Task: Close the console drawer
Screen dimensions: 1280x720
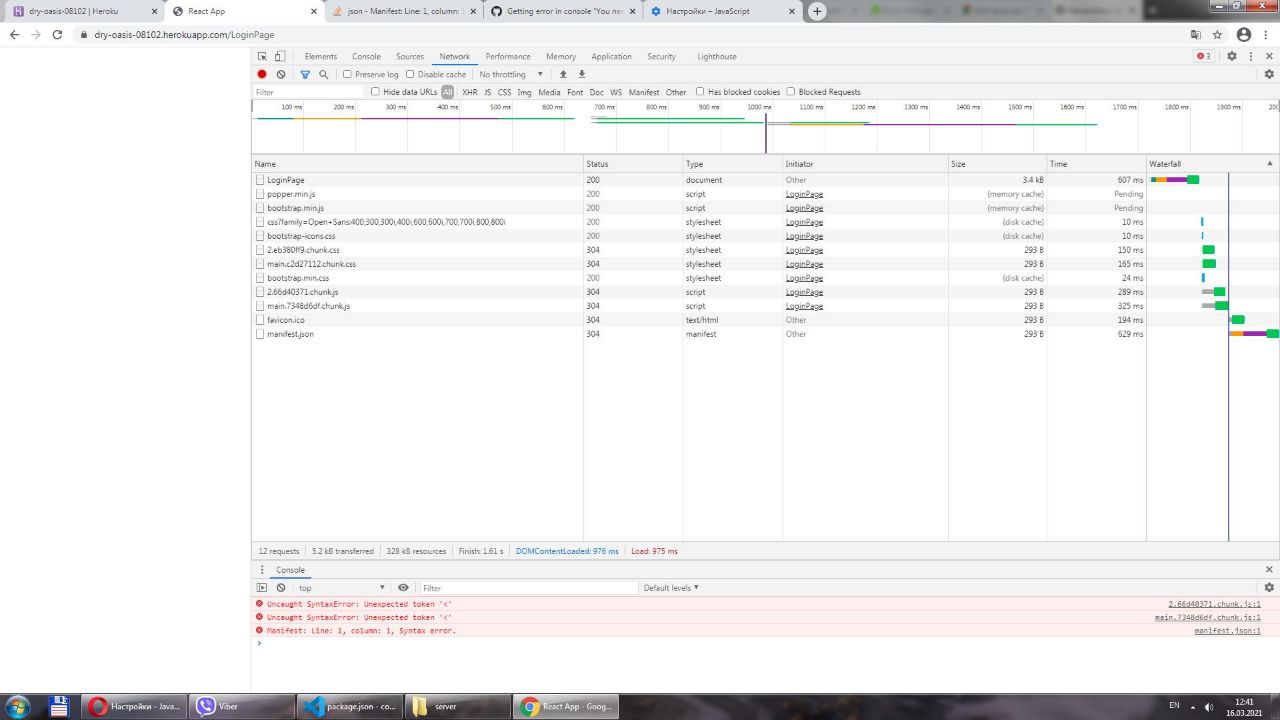Action: point(1269,570)
